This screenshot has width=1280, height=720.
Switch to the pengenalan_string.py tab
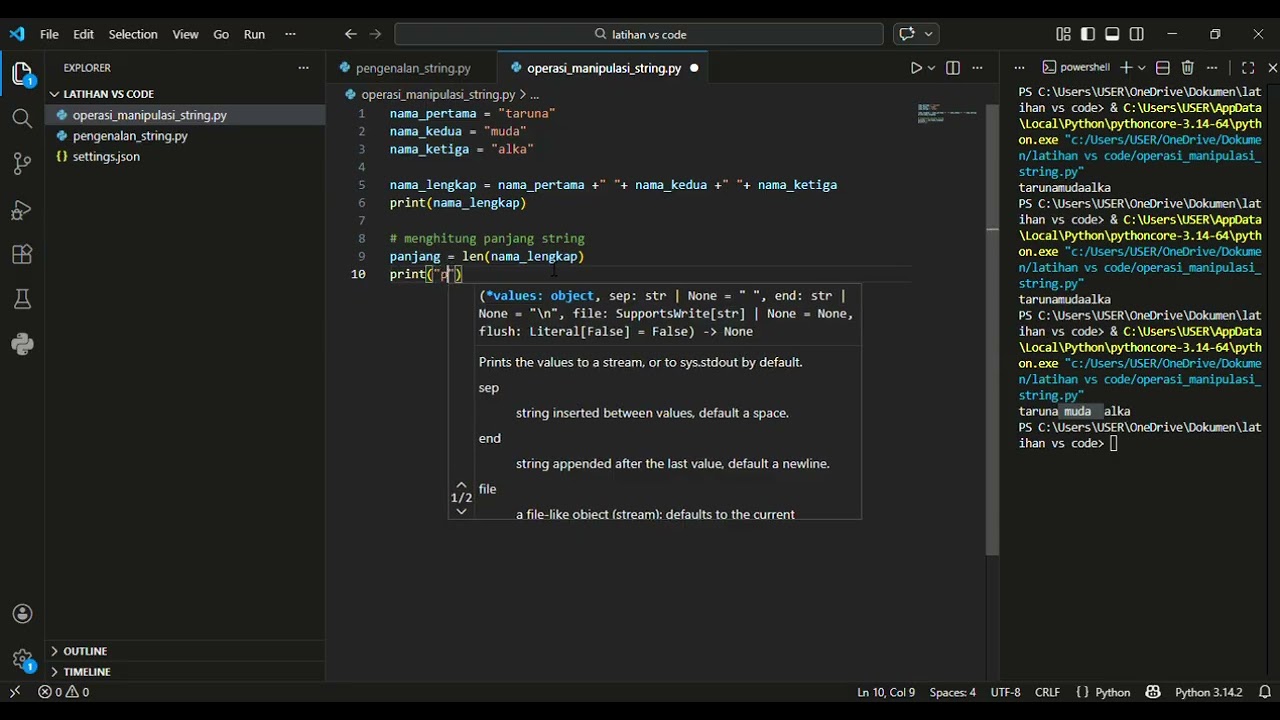(413, 68)
